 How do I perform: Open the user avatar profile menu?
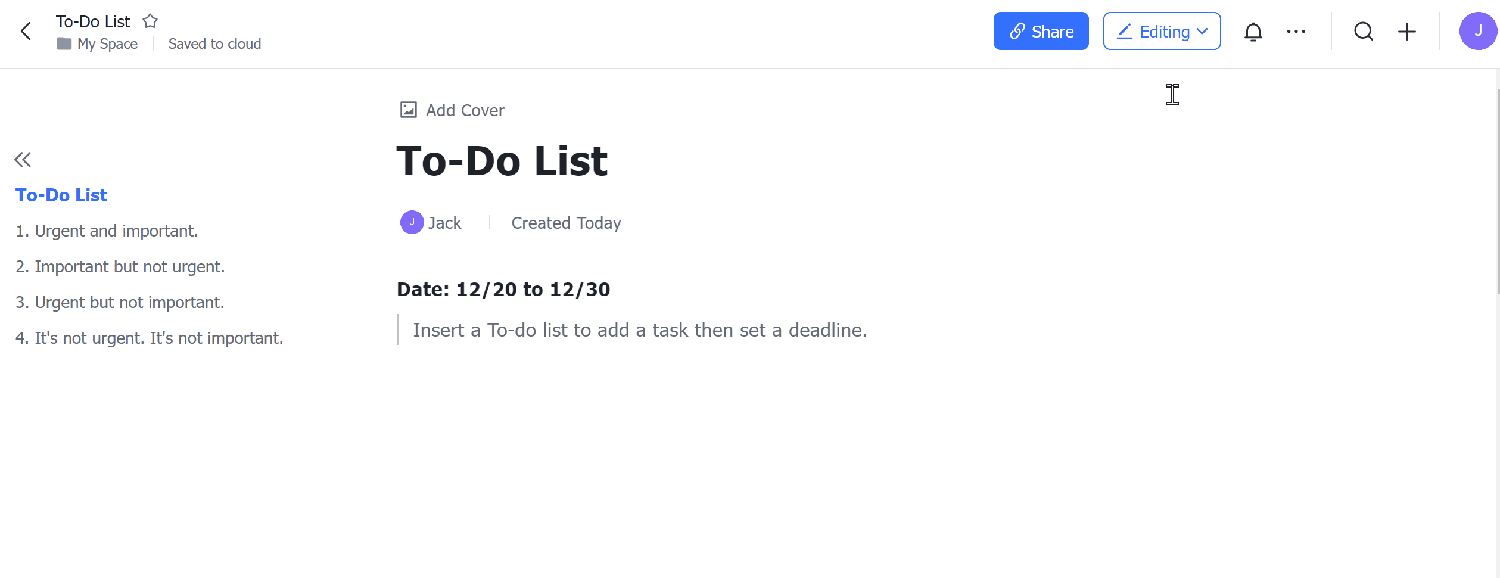[x=1478, y=31]
